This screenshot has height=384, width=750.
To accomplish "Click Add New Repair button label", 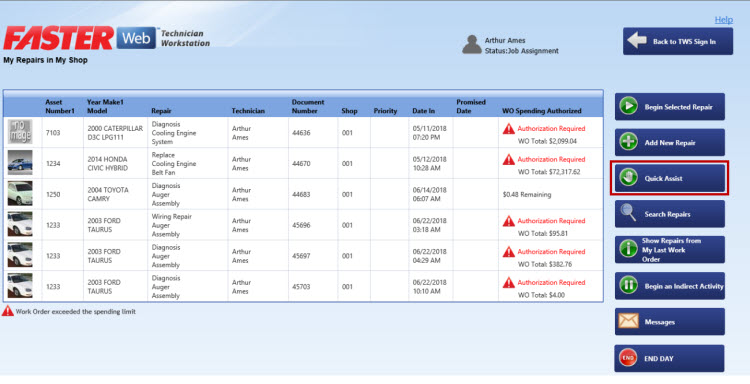I will tap(670, 143).
